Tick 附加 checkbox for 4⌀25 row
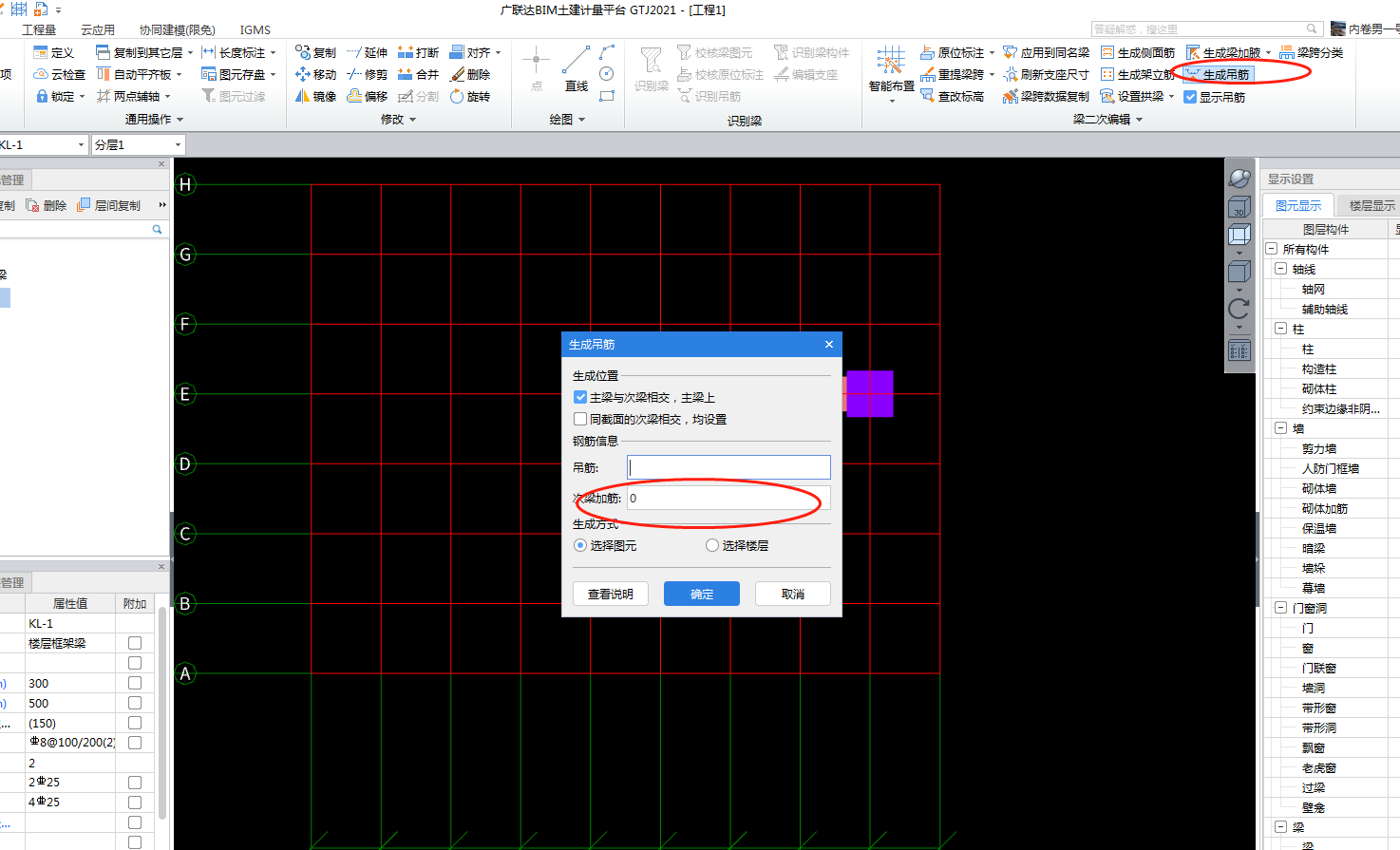The width and height of the screenshot is (1400, 850). tap(135, 802)
